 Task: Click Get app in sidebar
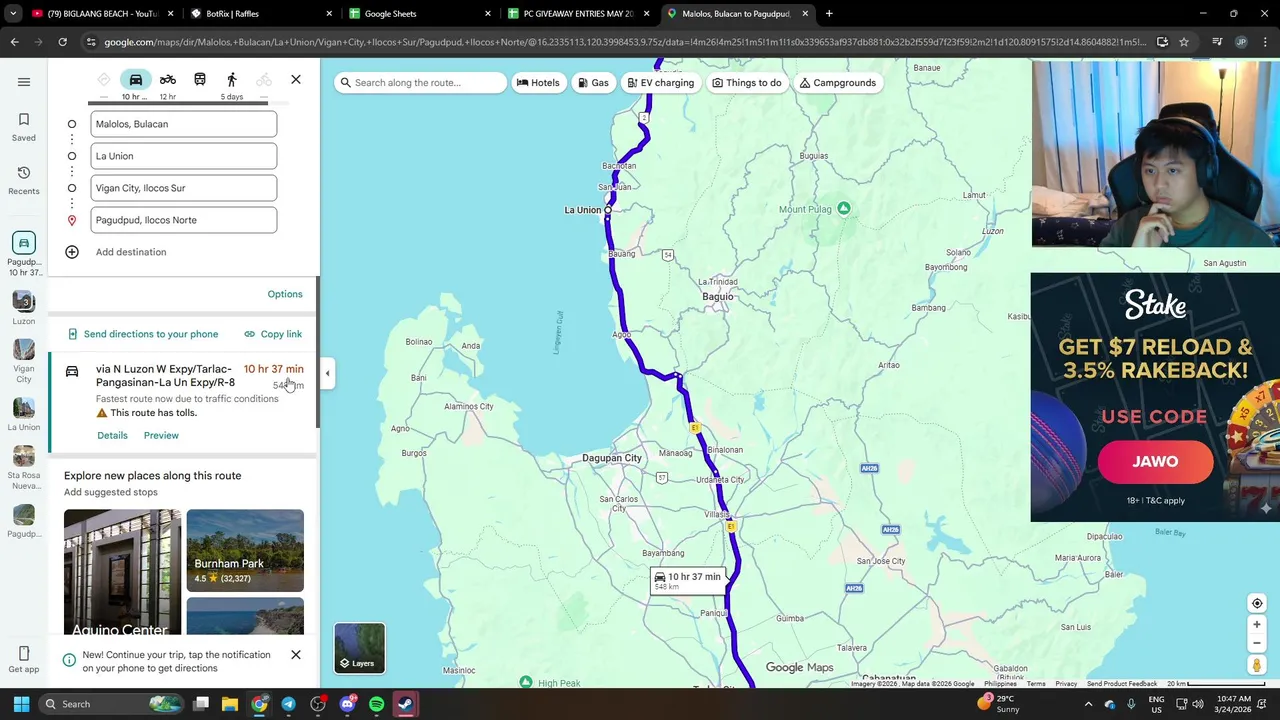click(x=24, y=660)
